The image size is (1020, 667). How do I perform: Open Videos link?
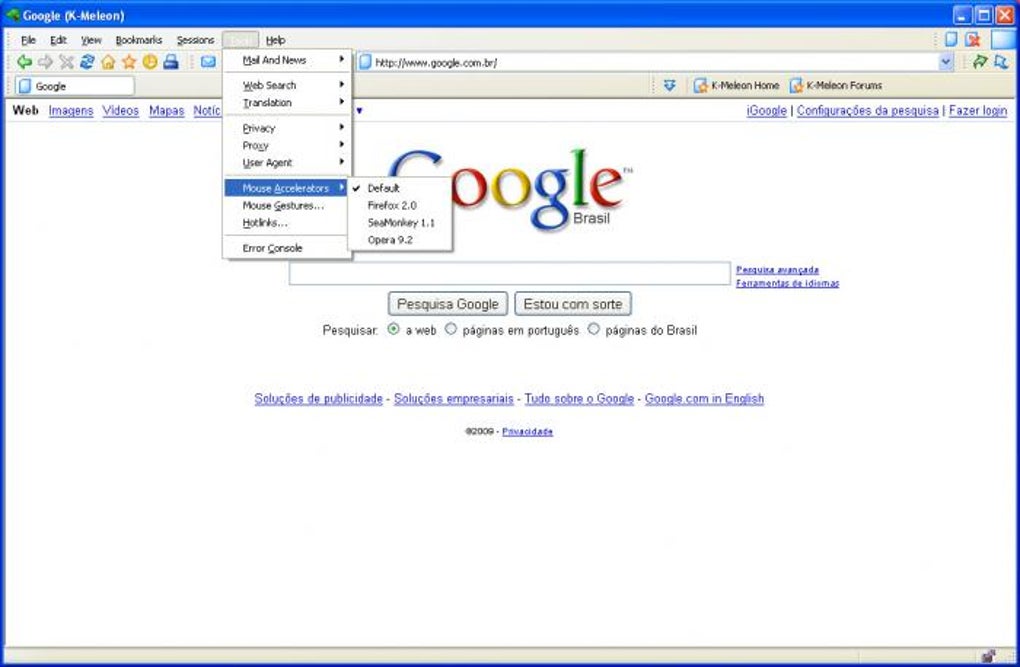coord(120,111)
